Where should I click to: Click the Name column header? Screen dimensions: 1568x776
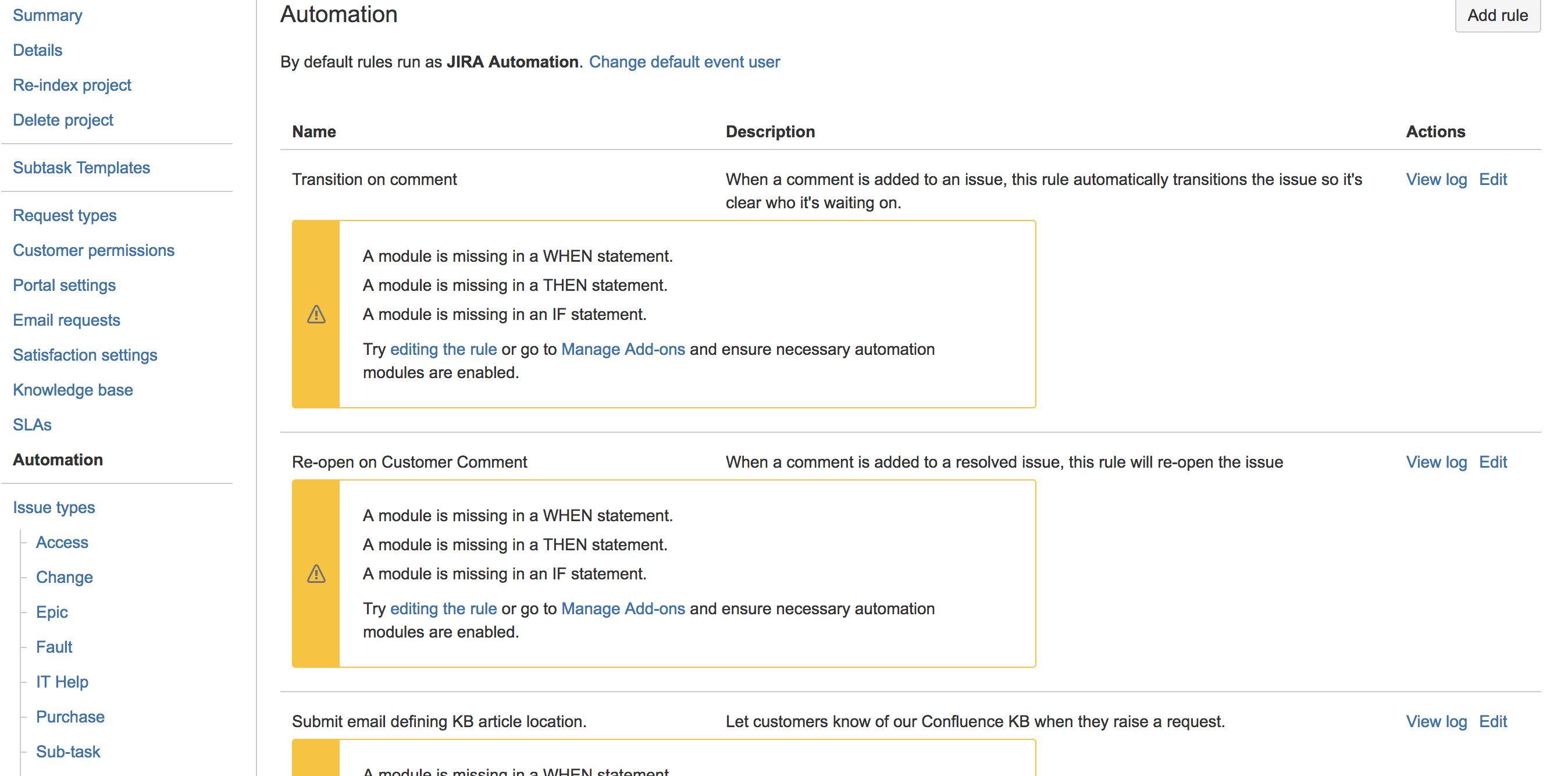pyautogui.click(x=314, y=131)
